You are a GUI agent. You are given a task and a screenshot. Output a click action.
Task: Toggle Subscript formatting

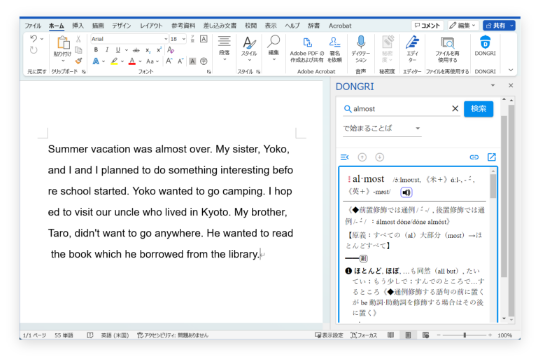(x=148, y=50)
